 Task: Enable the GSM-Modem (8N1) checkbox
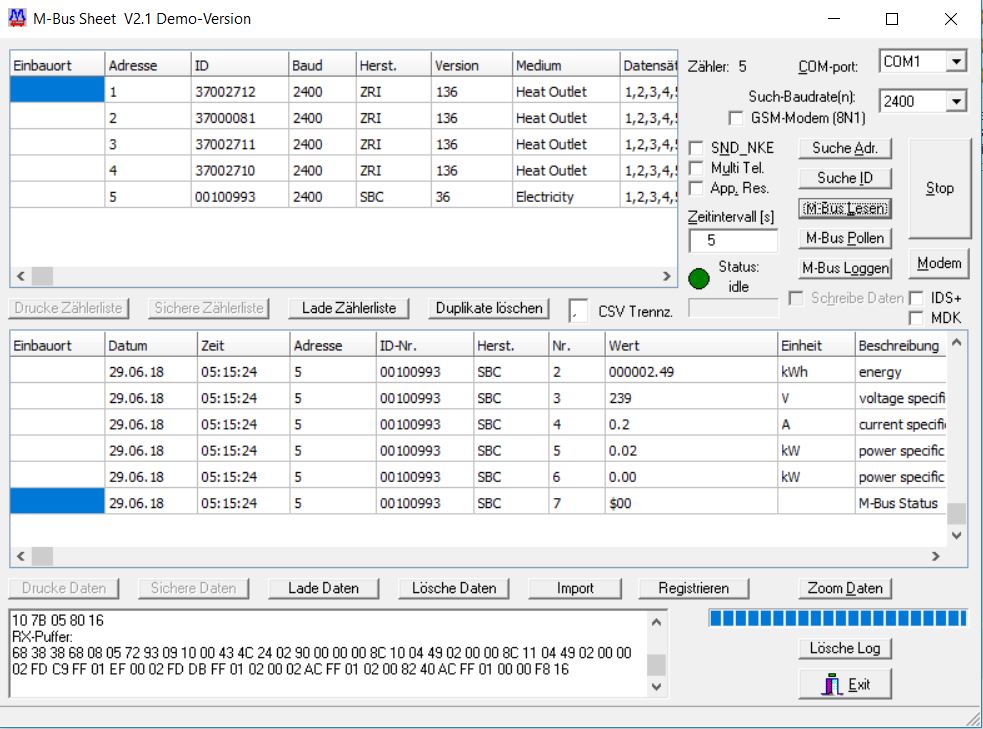pos(735,118)
